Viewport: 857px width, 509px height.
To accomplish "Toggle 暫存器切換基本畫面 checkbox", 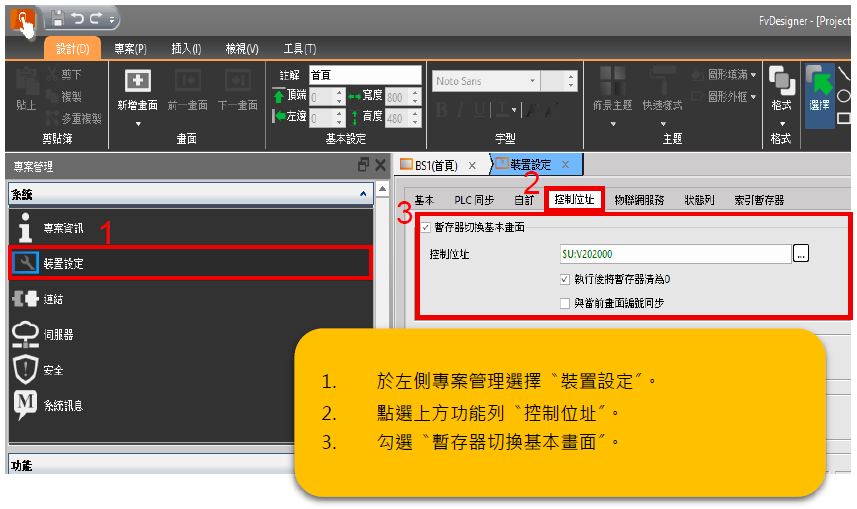I will pyautogui.click(x=427, y=227).
